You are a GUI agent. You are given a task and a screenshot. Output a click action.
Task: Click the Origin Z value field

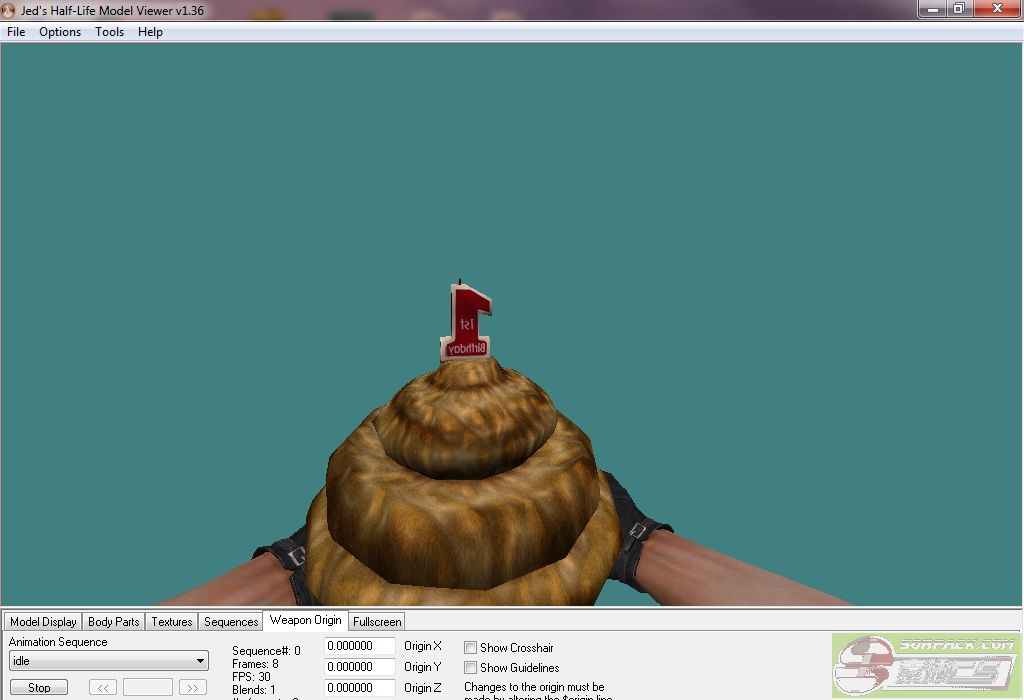[360, 688]
